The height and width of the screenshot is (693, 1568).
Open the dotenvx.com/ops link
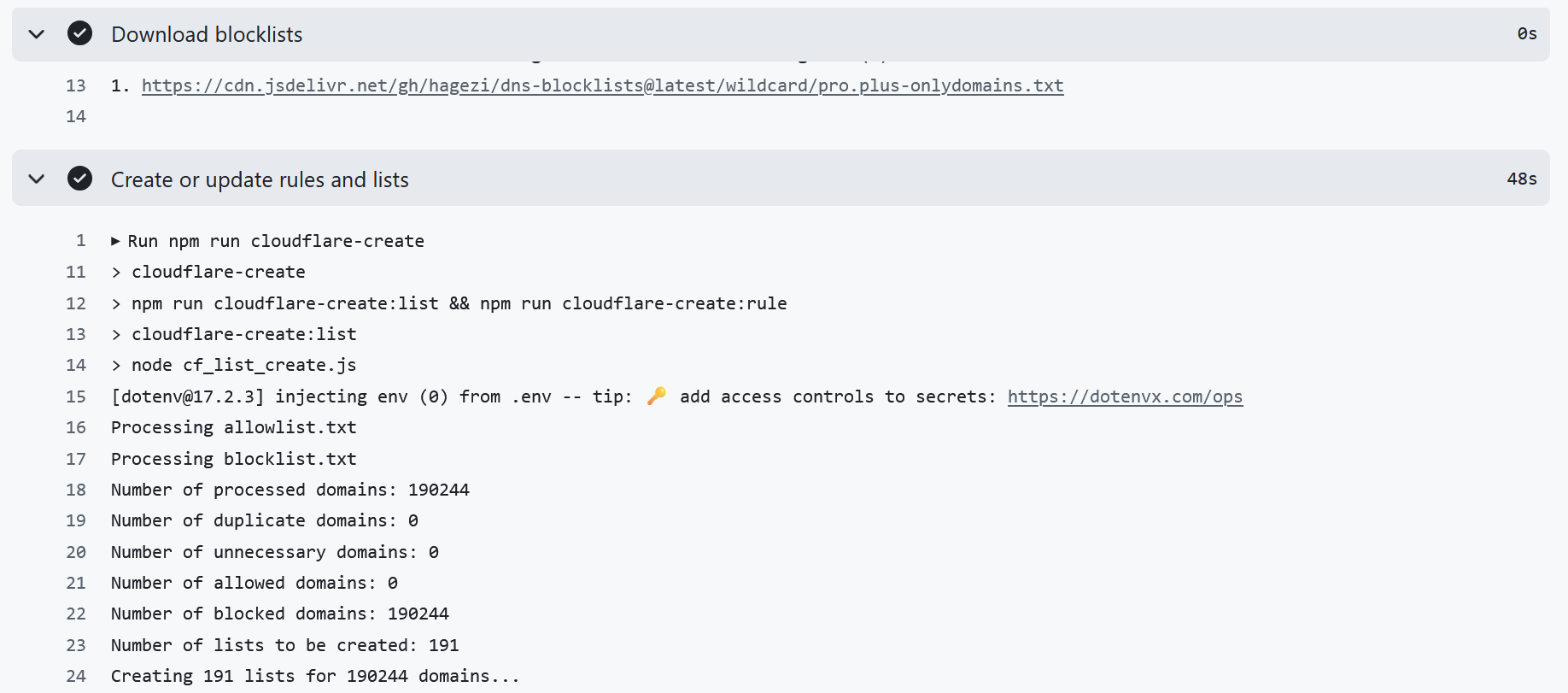tap(1125, 396)
